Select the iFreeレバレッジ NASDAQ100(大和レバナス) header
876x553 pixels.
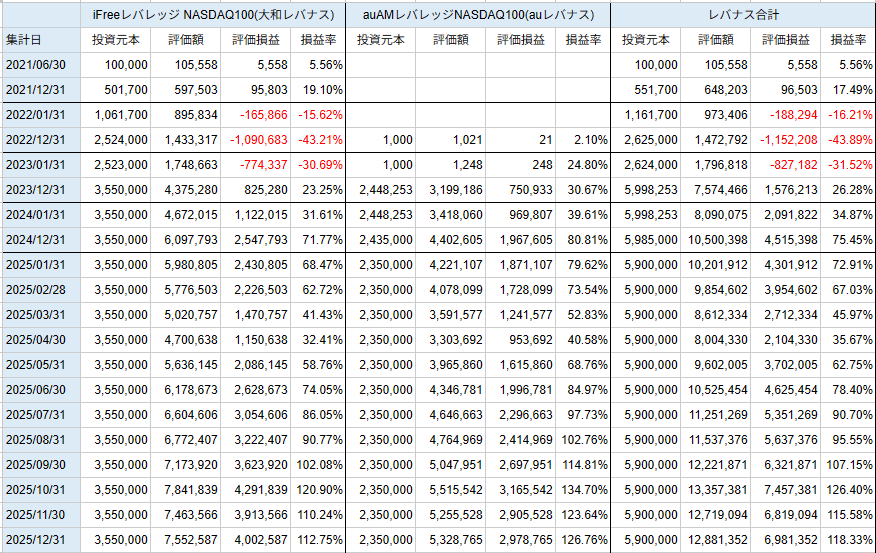[212, 15]
